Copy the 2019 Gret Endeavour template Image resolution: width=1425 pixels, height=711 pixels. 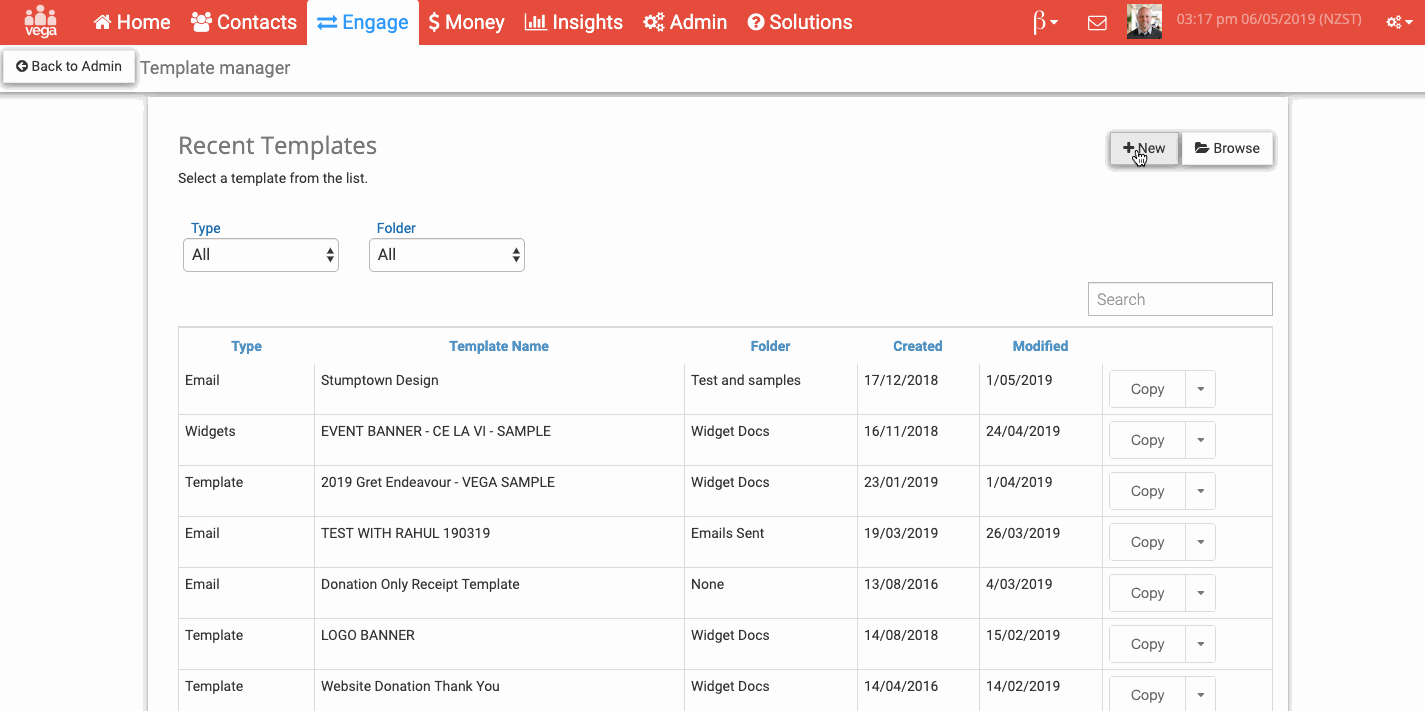pyautogui.click(x=1147, y=491)
